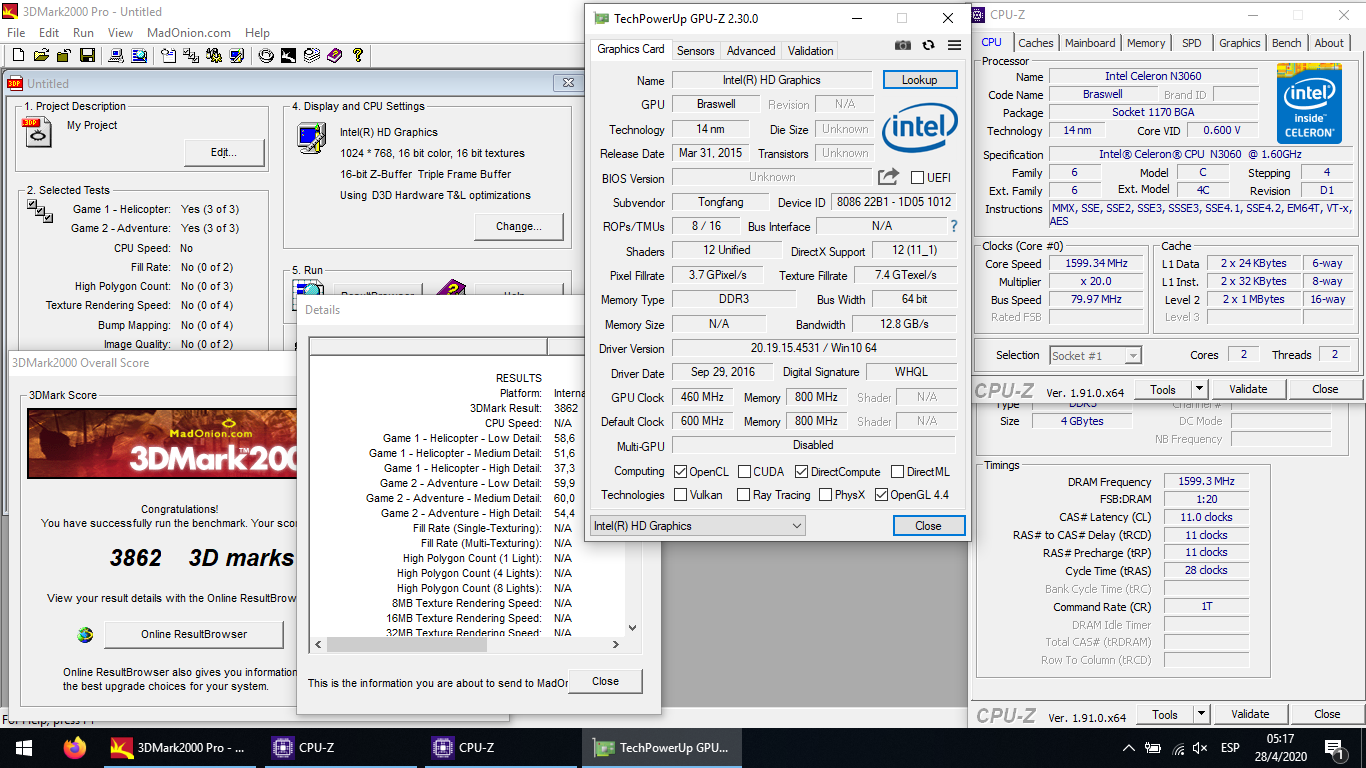Click the notepad icon in 3DMark toolbar
This screenshot has height=768, width=1366.
click(x=168, y=55)
